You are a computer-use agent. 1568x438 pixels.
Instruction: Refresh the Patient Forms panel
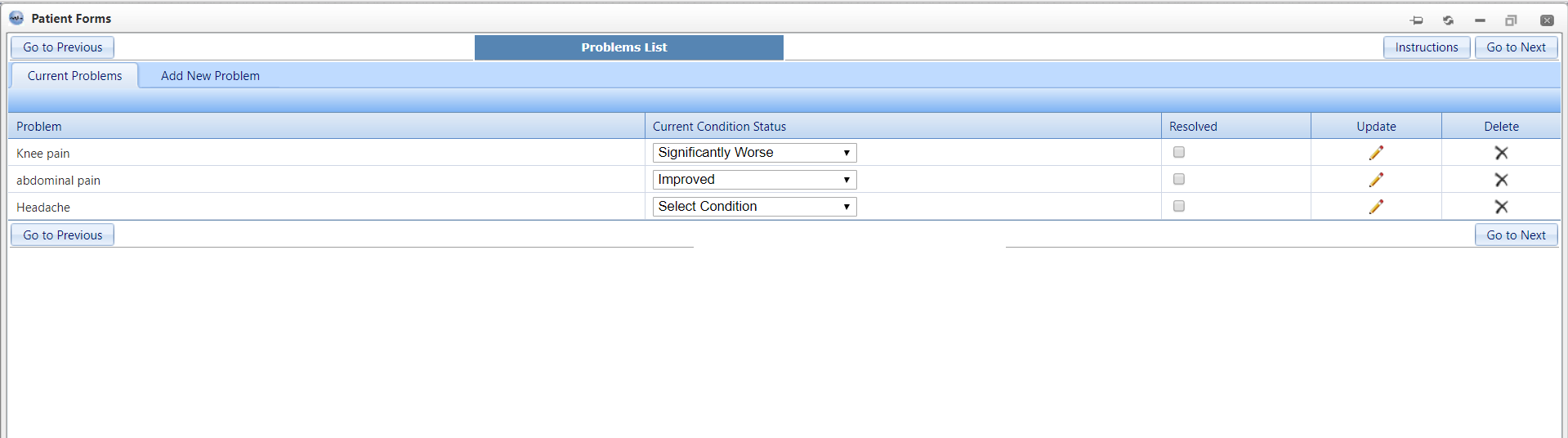point(1448,20)
